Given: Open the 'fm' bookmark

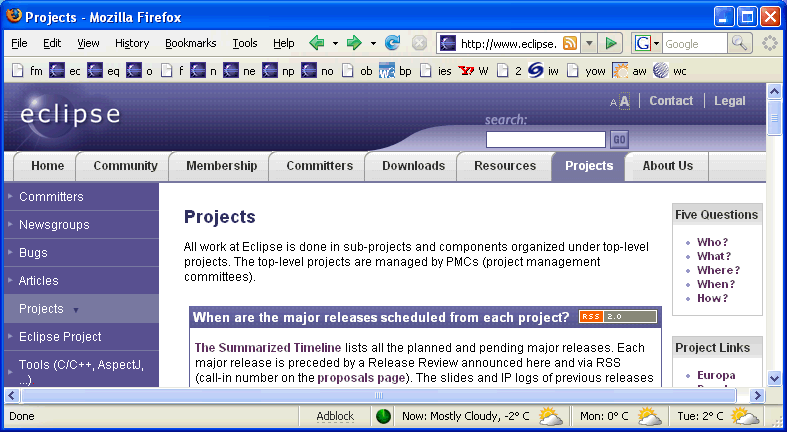Looking at the screenshot, I should click(x=27, y=71).
